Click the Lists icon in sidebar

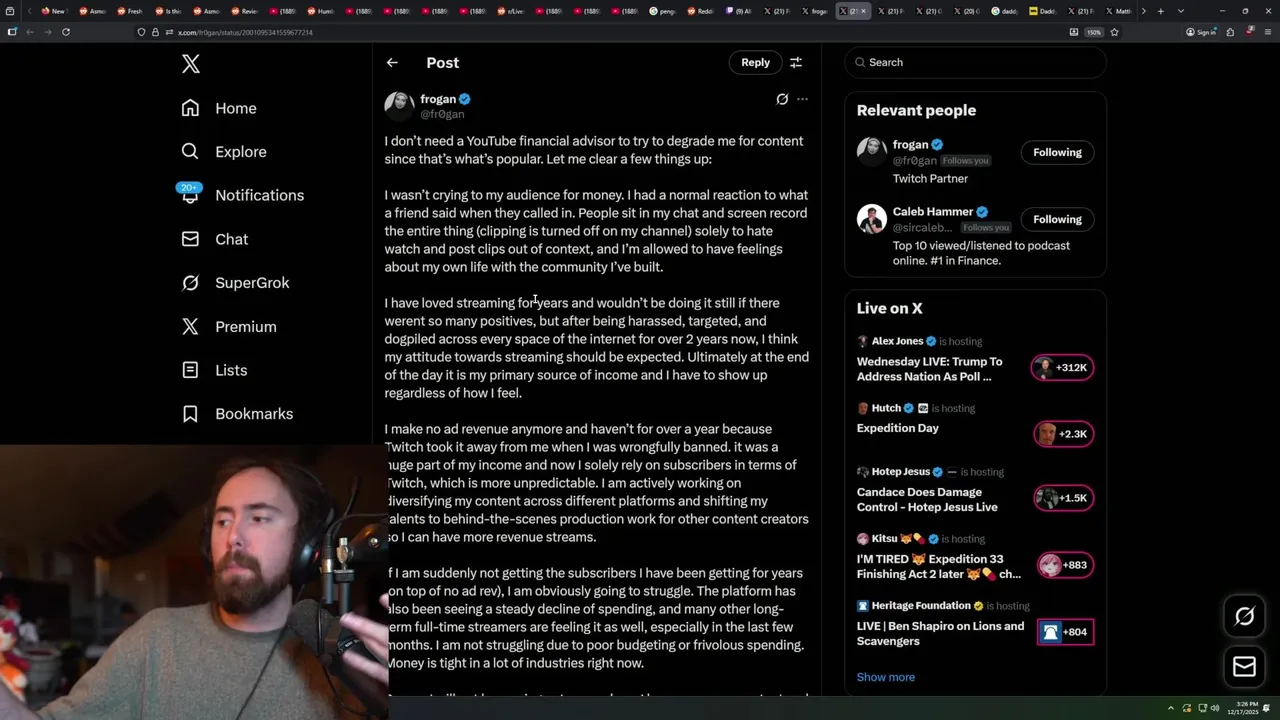[190, 370]
